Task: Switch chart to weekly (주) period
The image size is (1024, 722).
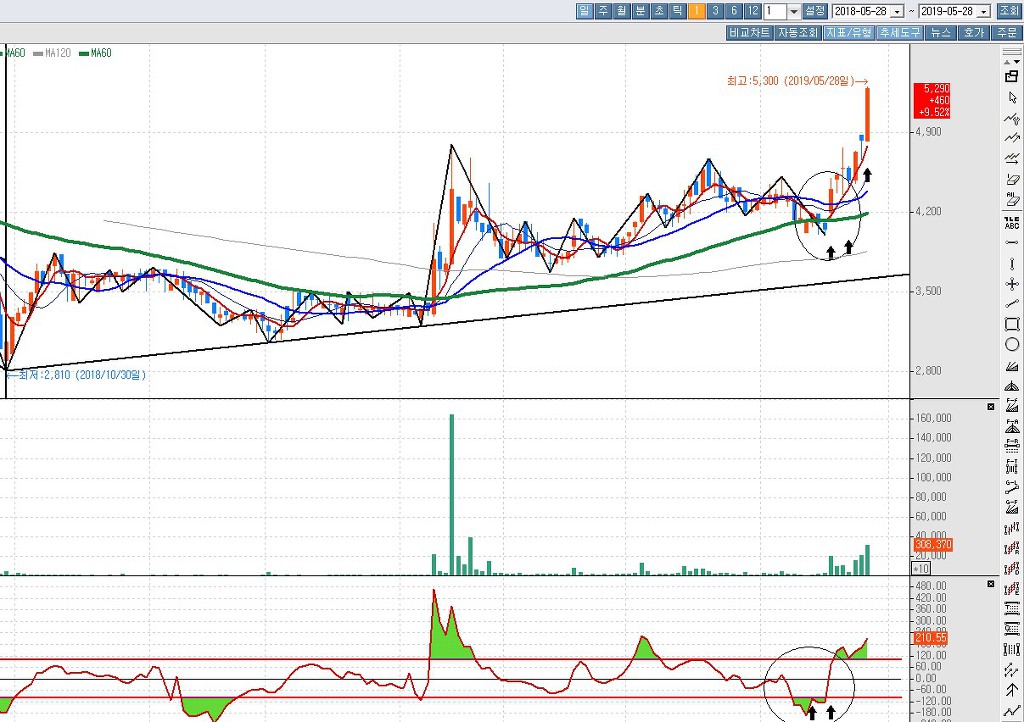Action: coord(603,11)
